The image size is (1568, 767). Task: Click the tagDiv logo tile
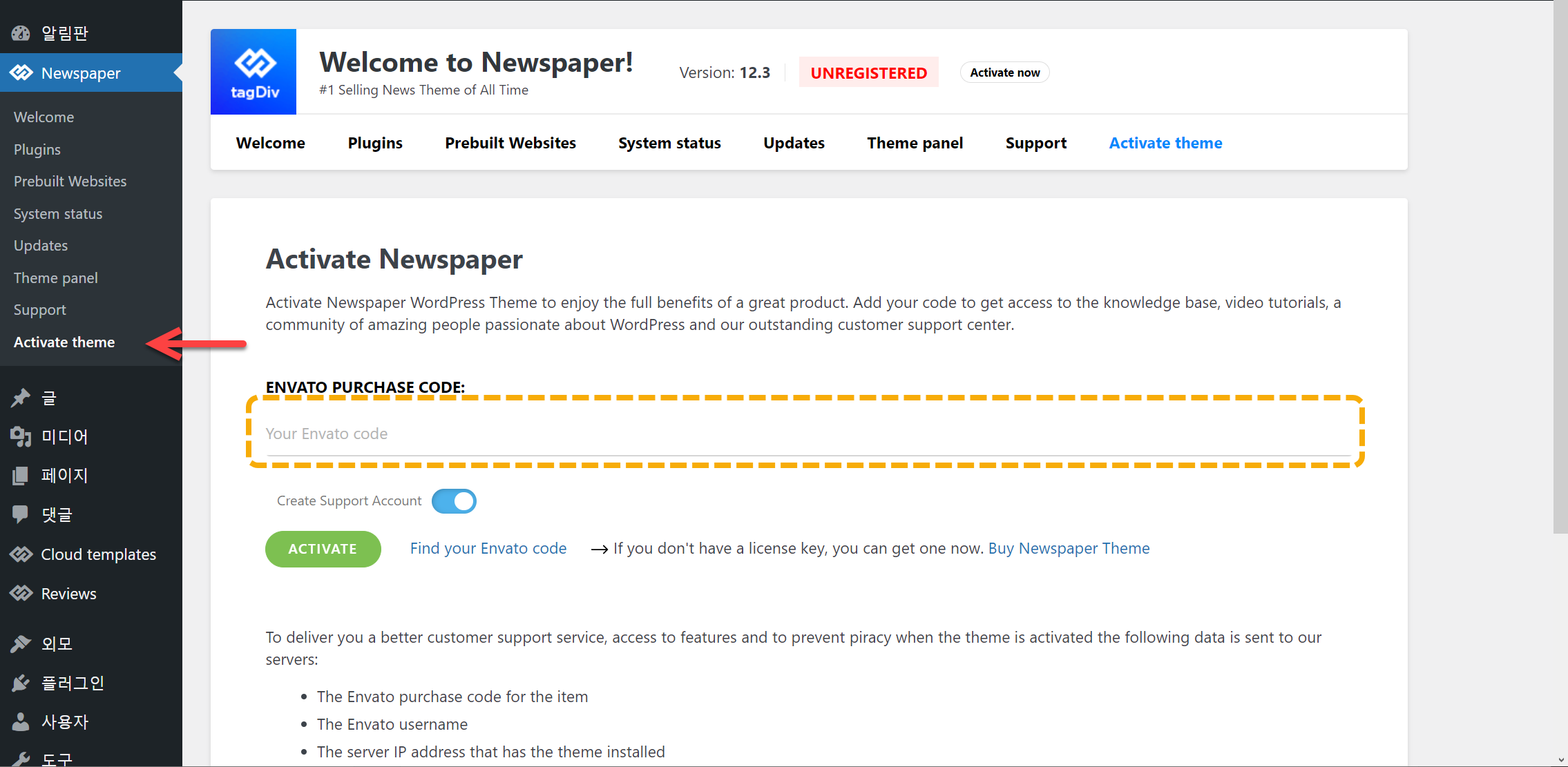click(254, 72)
